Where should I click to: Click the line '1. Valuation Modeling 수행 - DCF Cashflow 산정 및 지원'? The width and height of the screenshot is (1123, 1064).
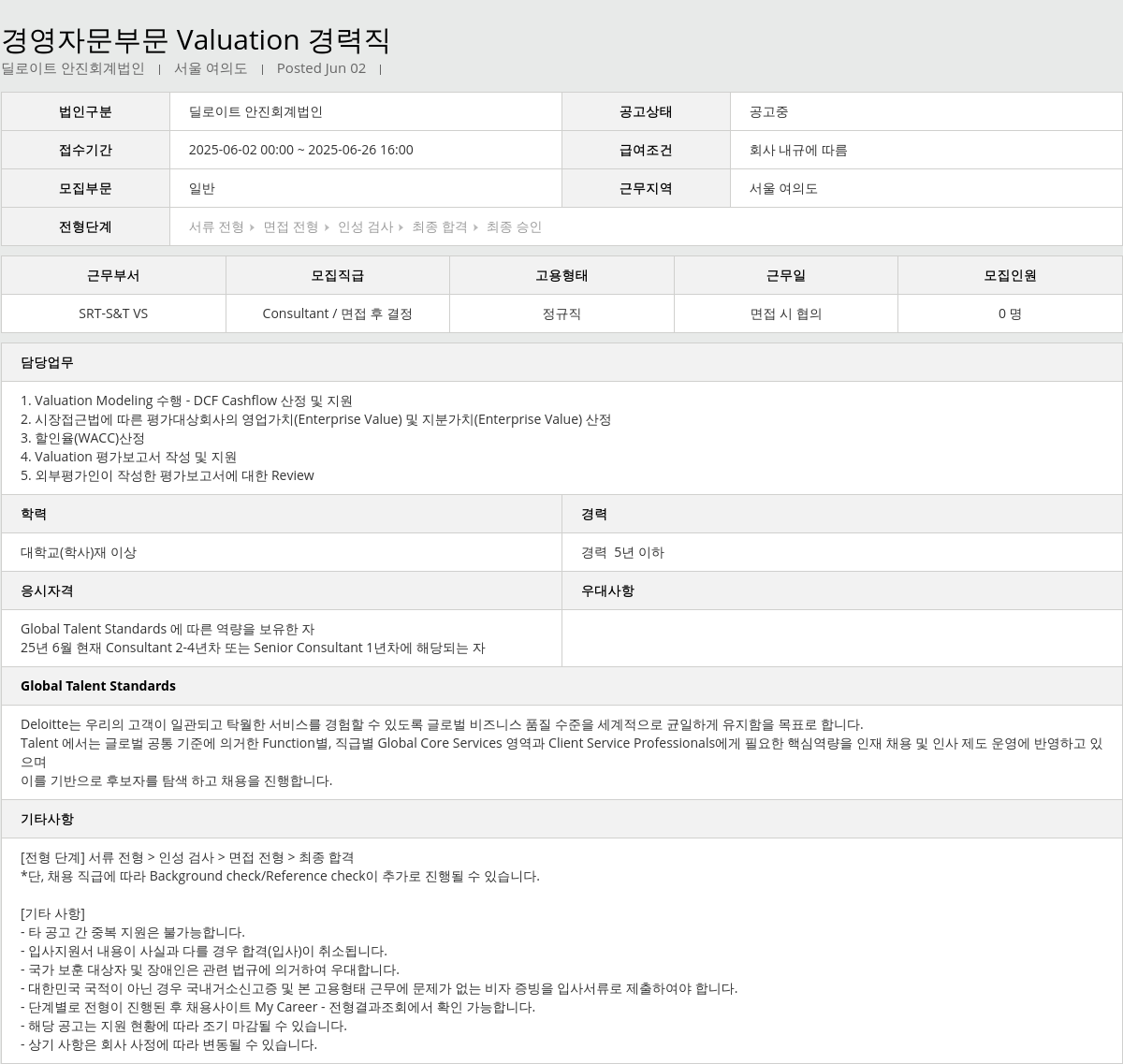(186, 401)
